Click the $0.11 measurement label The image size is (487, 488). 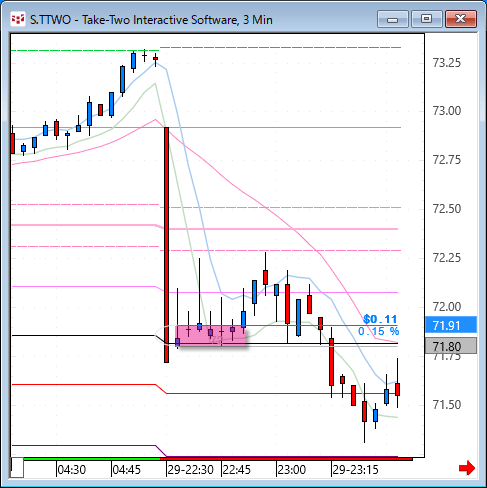380,319
